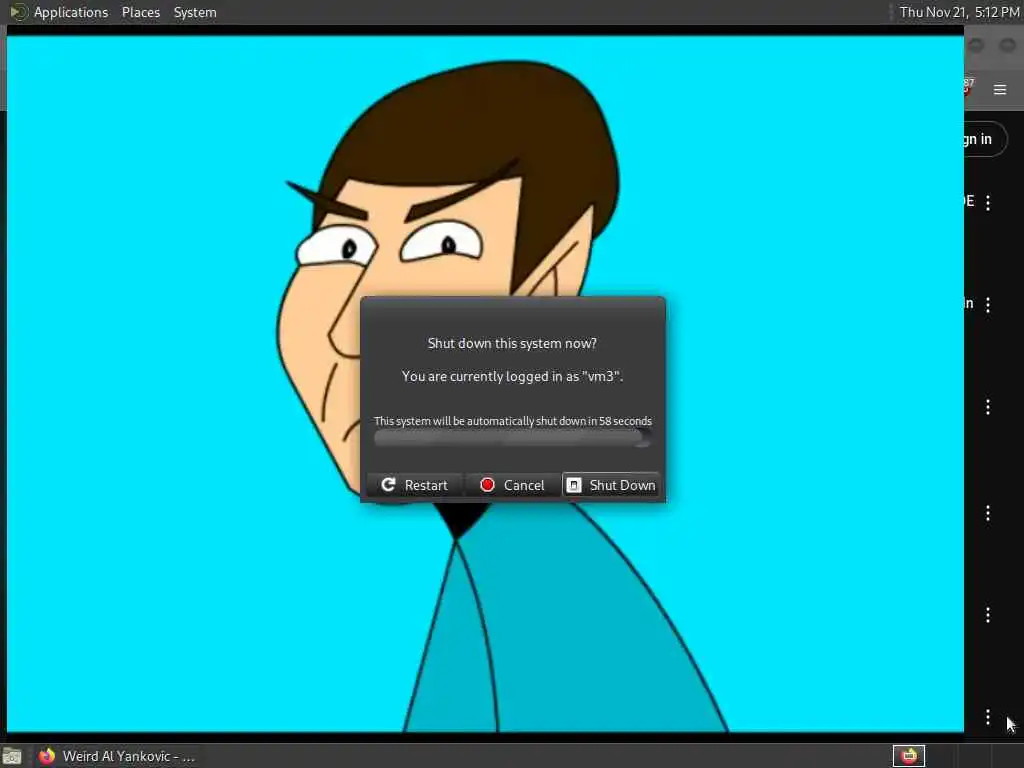Click the Applications menu logo icon
Viewport: 1024px width, 768px height.
point(18,12)
